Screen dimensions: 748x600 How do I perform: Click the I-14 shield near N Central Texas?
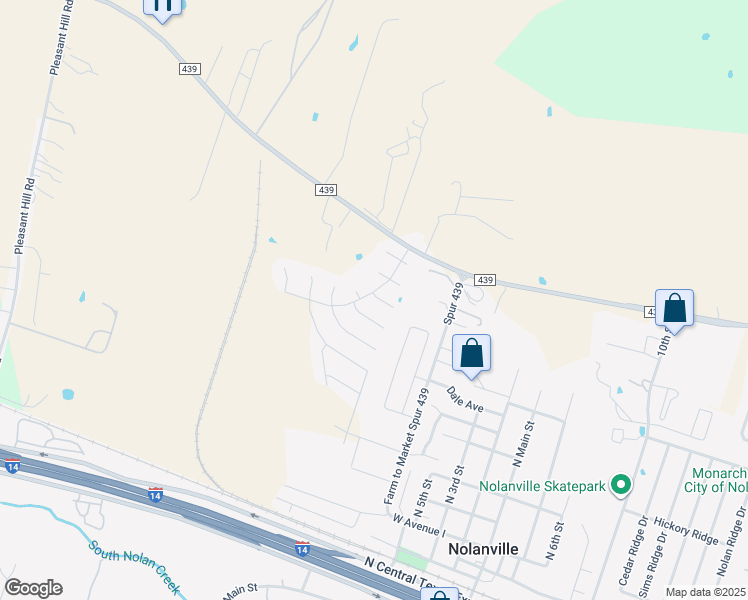302,548
